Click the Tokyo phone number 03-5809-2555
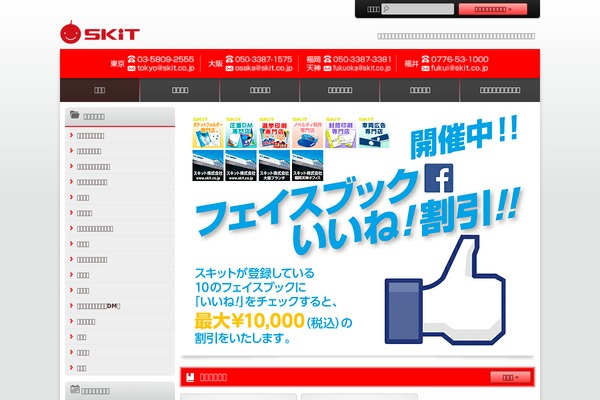The height and width of the screenshot is (400, 600). [x=165, y=59]
